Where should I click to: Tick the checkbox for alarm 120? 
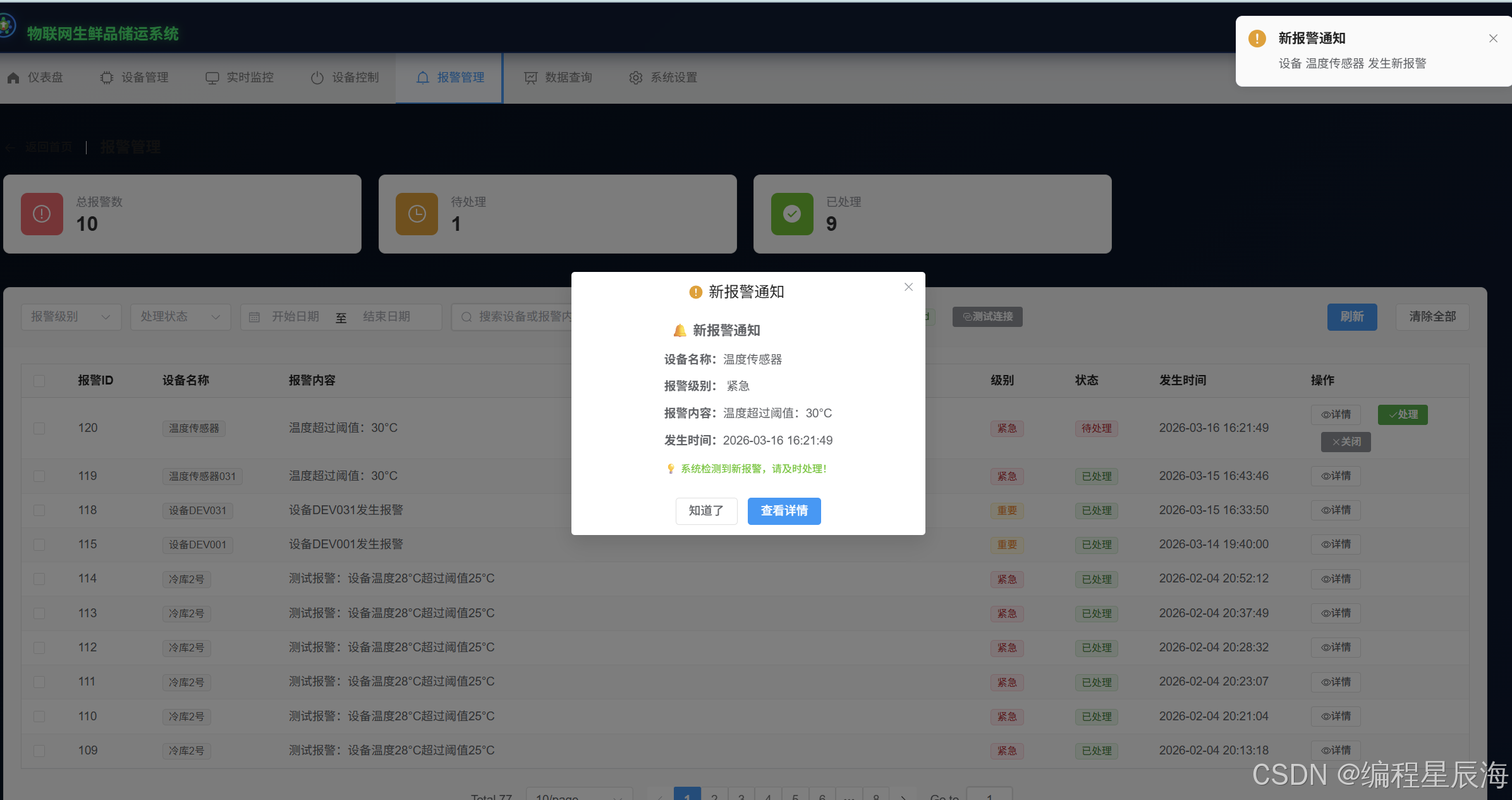coord(39,428)
